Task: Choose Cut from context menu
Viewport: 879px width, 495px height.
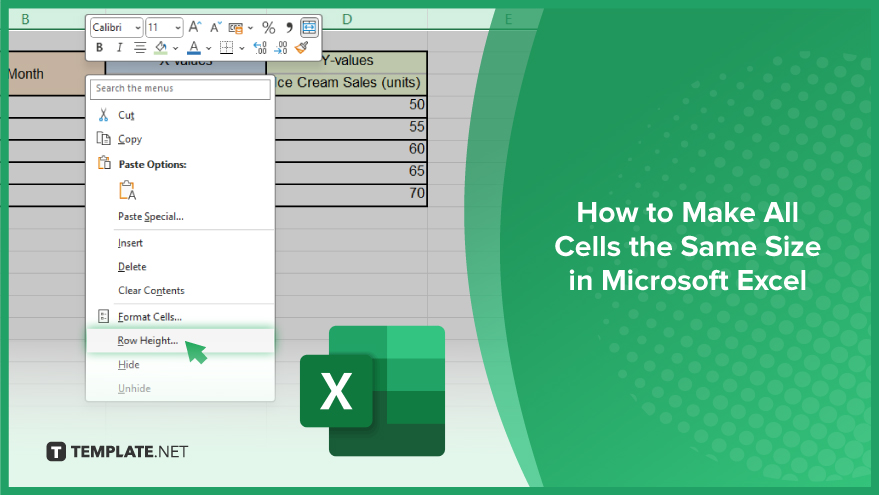Action: (x=180, y=115)
